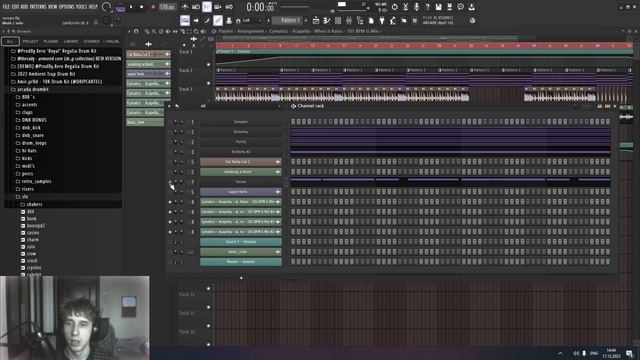640x360 pixels.
Task: Click the super hero channel button
Action: [x=241, y=192]
